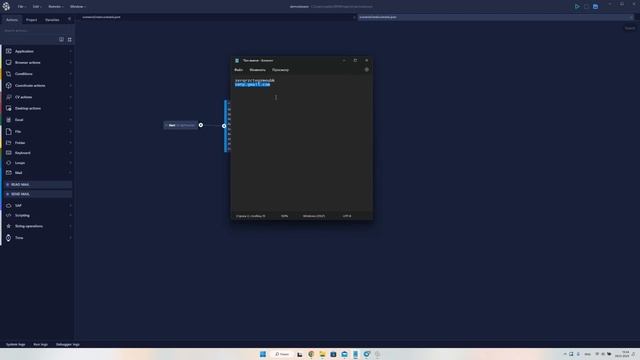Click the studio logo icon at top left
Image resolution: width=640 pixels, height=360 pixels.
tap(6, 6)
